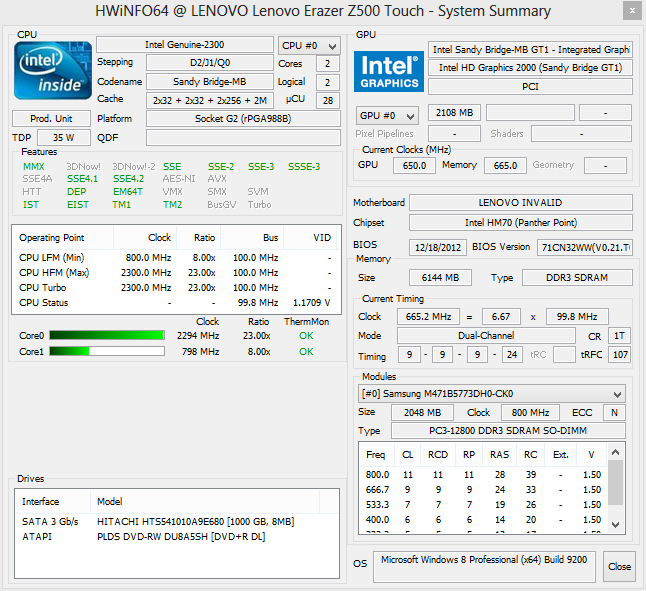Click the Model column header in Drives
This screenshot has height=591, width=646.
click(x=110, y=501)
